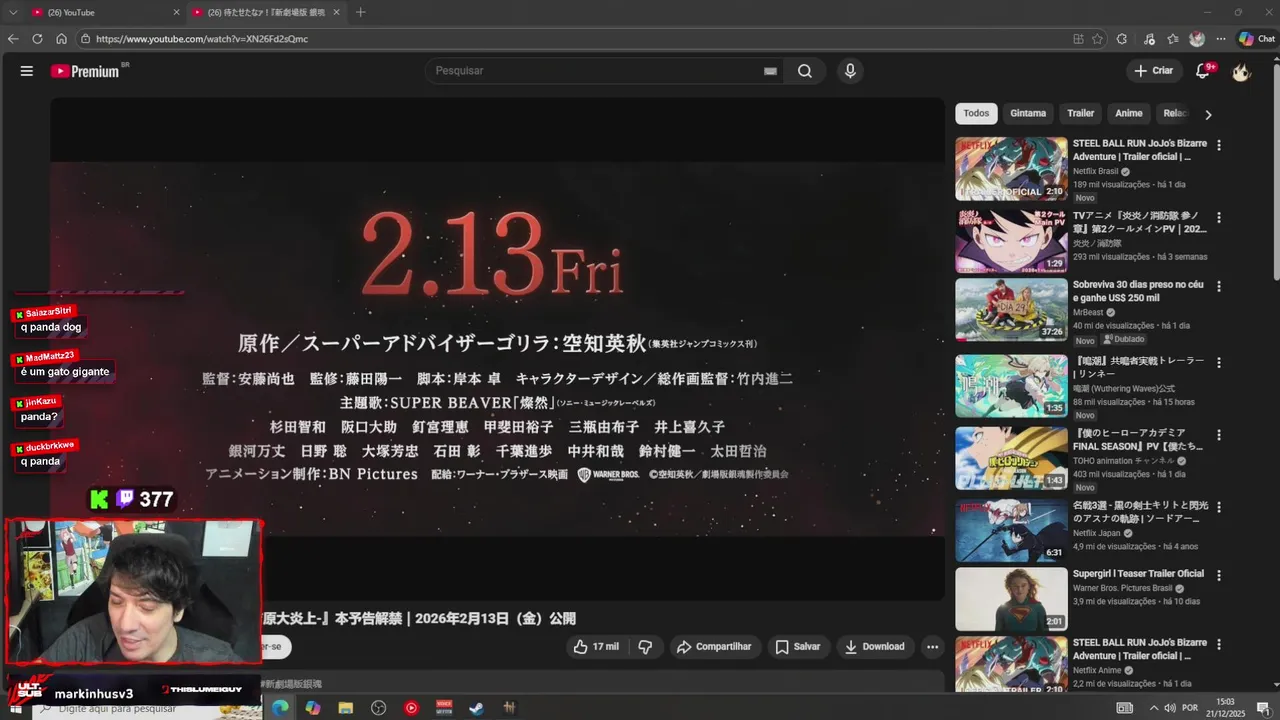Go back in browser
Viewport: 1280px width, 720px height.
pyautogui.click(x=13, y=39)
